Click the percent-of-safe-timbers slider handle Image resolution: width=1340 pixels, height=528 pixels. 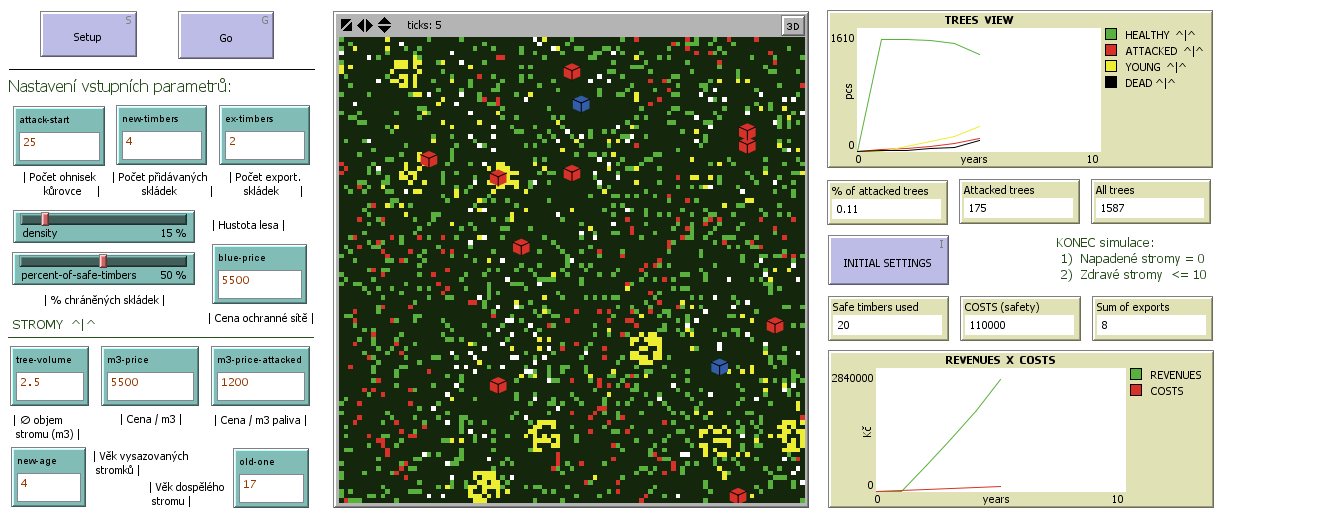102,261
